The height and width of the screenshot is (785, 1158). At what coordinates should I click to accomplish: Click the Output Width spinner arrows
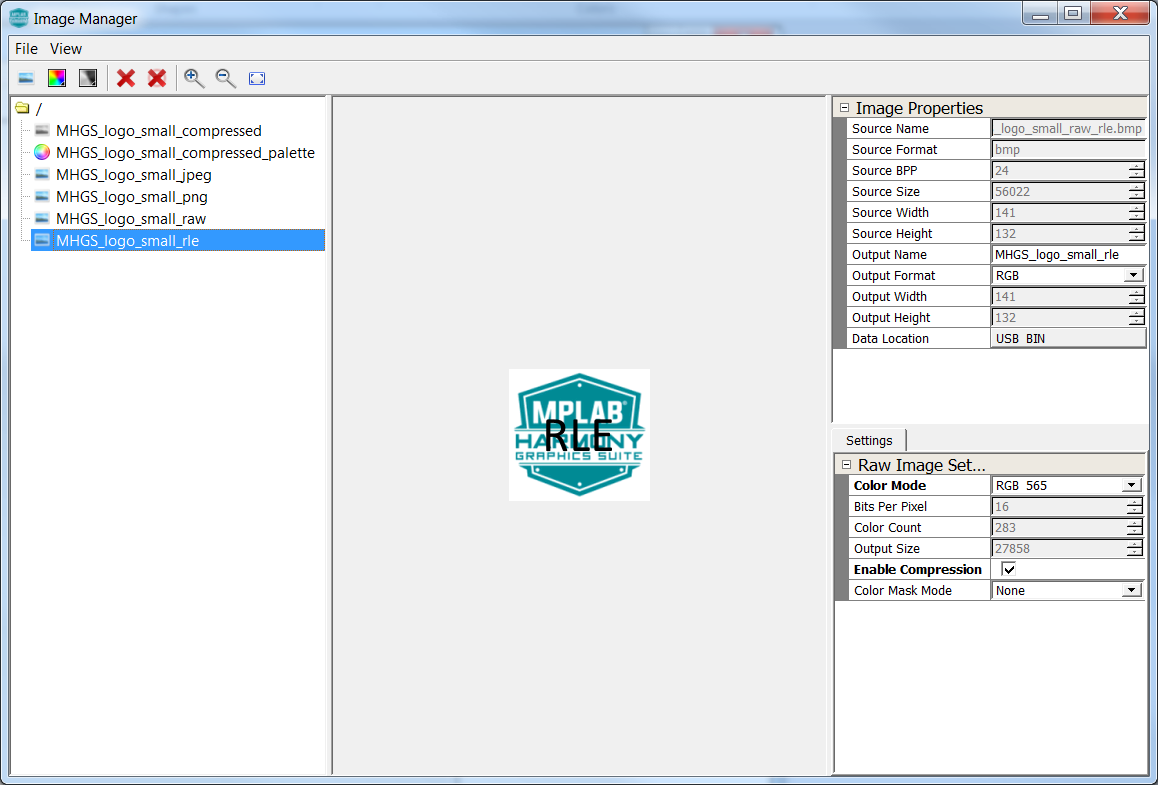(x=1136, y=296)
